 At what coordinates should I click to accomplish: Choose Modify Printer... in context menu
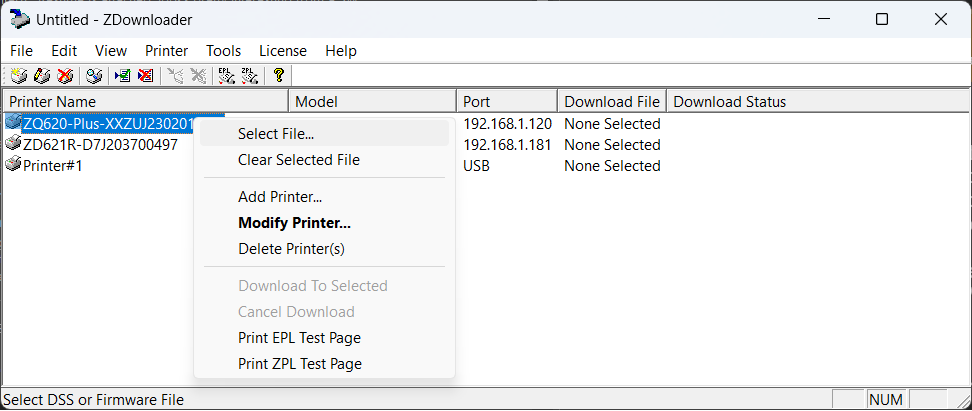324,223
